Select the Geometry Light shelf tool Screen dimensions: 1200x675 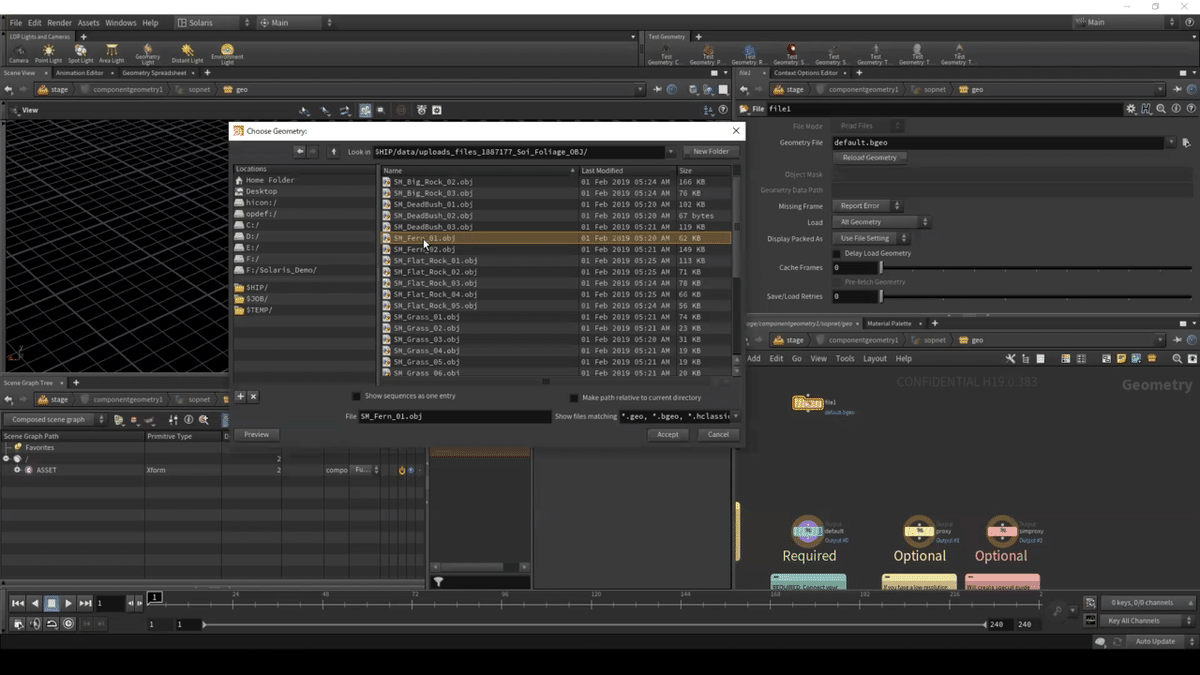pyautogui.click(x=148, y=54)
